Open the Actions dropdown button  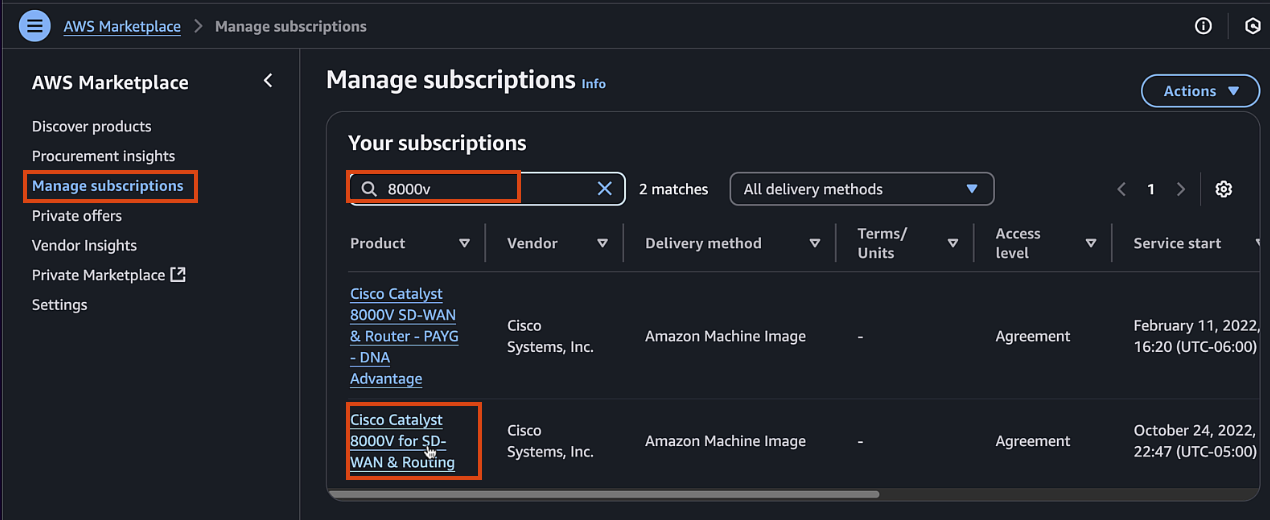[x=1200, y=91]
